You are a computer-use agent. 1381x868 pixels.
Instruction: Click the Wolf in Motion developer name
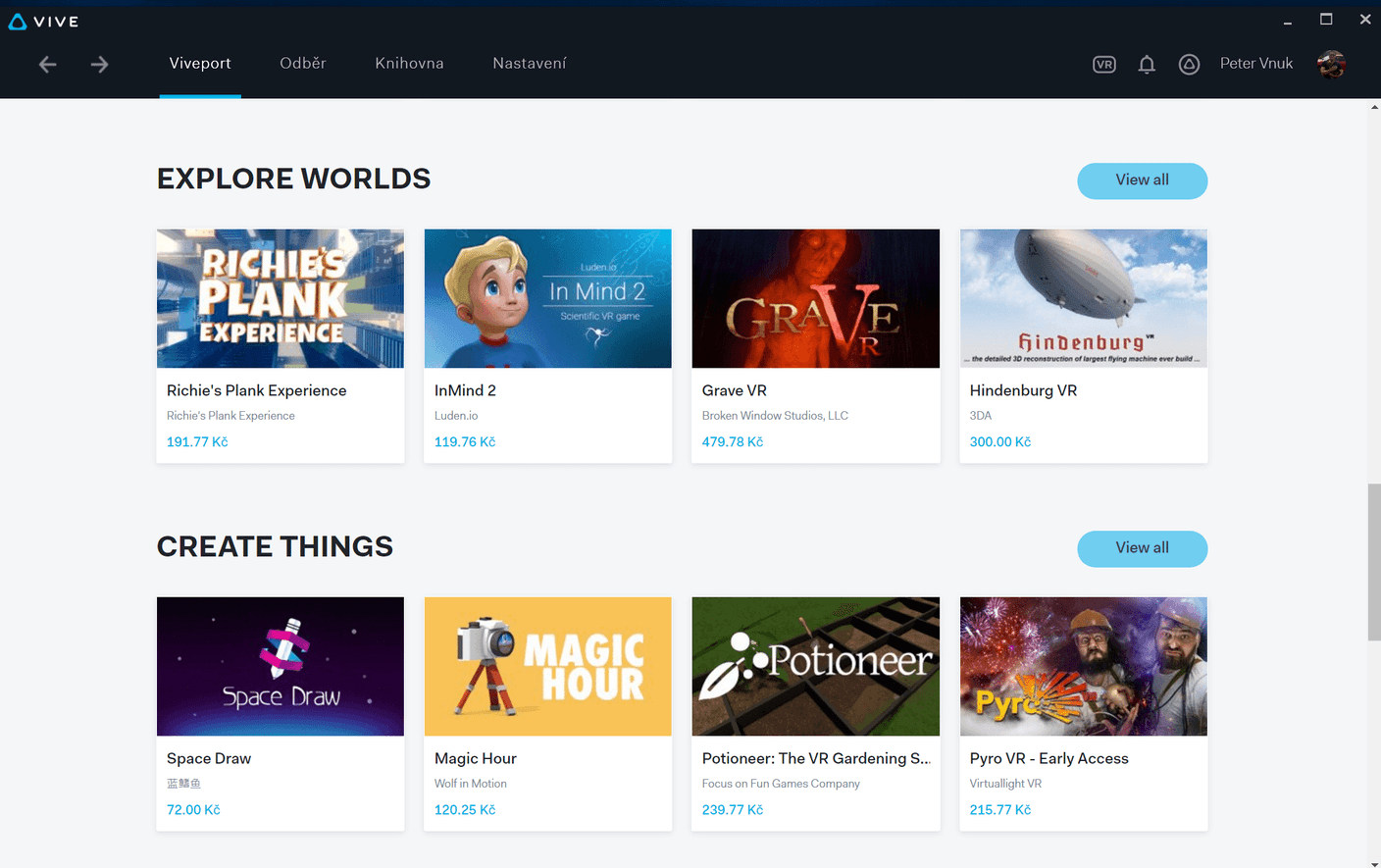pos(471,784)
